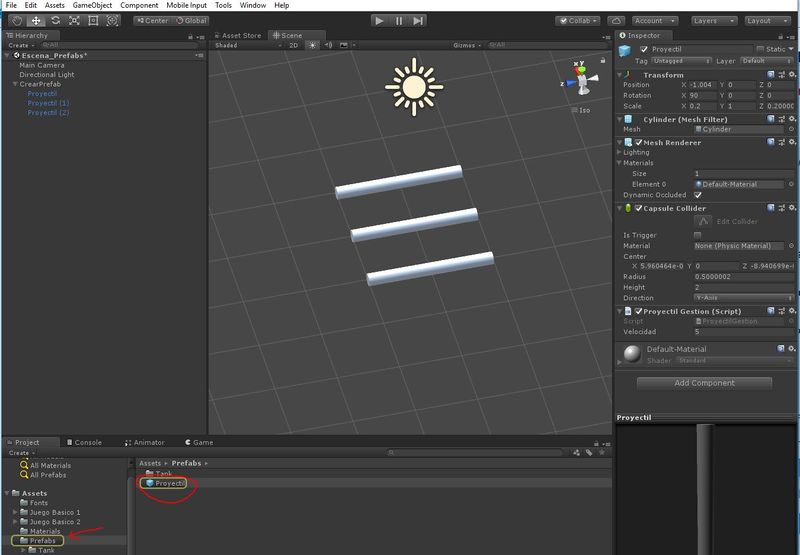Expand Juego Basico 1 folder
Image resolution: width=800 pixels, height=555 pixels.
coord(15,512)
